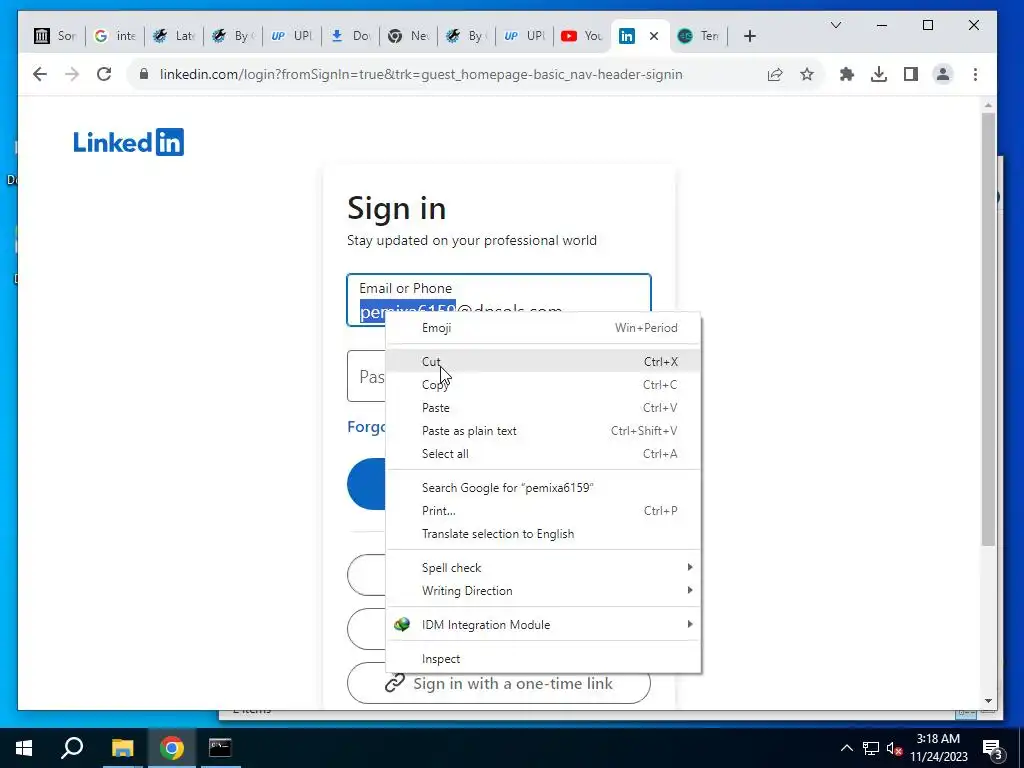The height and width of the screenshot is (768, 1024).
Task: Choose Select all in context menu
Action: pyautogui.click(x=543, y=454)
